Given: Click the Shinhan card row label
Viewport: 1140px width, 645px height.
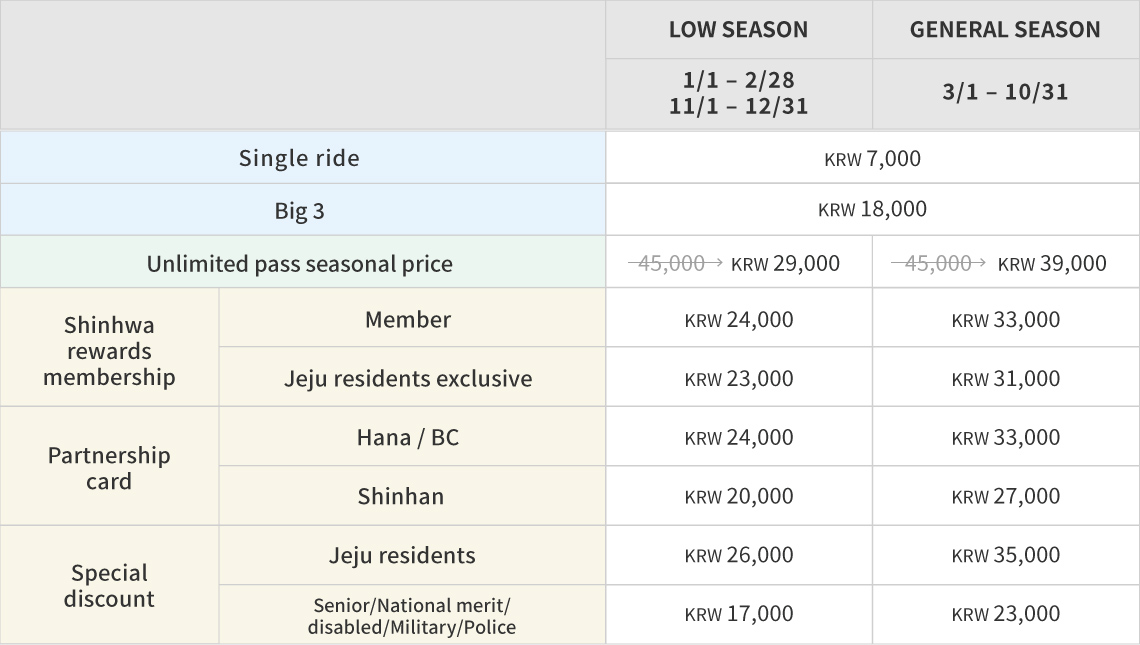Looking at the screenshot, I should [x=401, y=496].
